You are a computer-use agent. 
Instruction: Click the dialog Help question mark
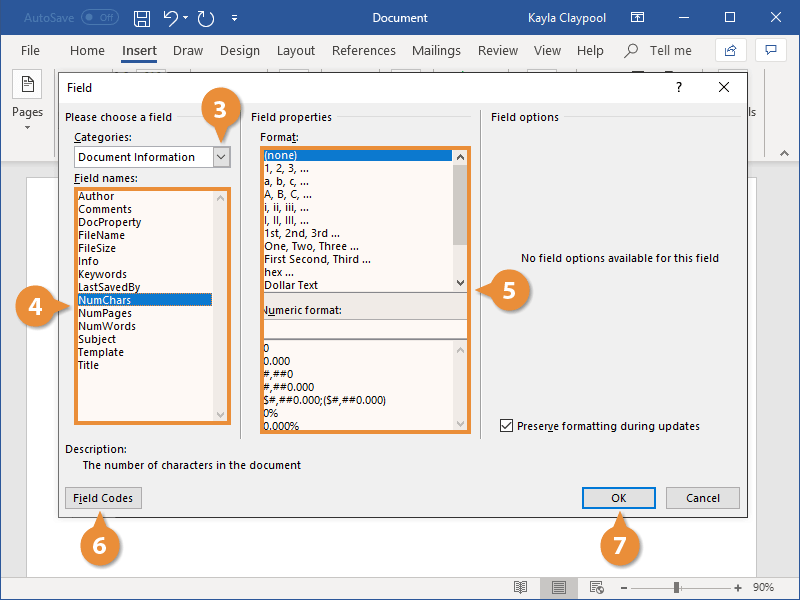680,88
